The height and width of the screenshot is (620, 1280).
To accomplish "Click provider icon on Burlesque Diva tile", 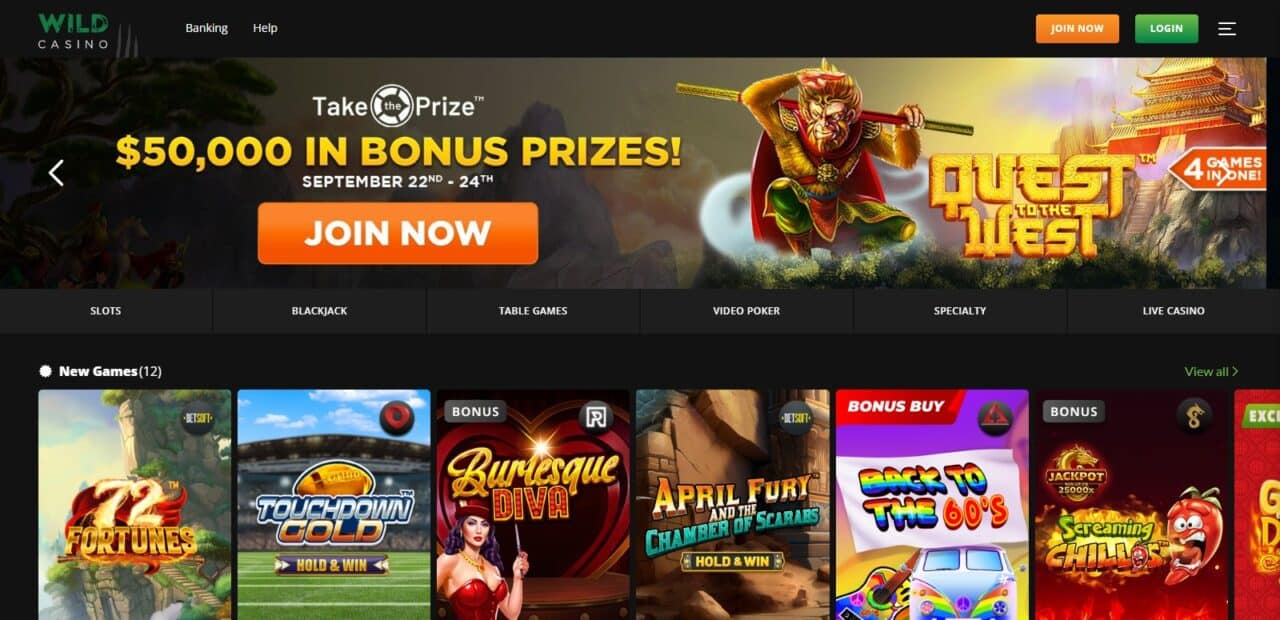I will (x=596, y=417).
